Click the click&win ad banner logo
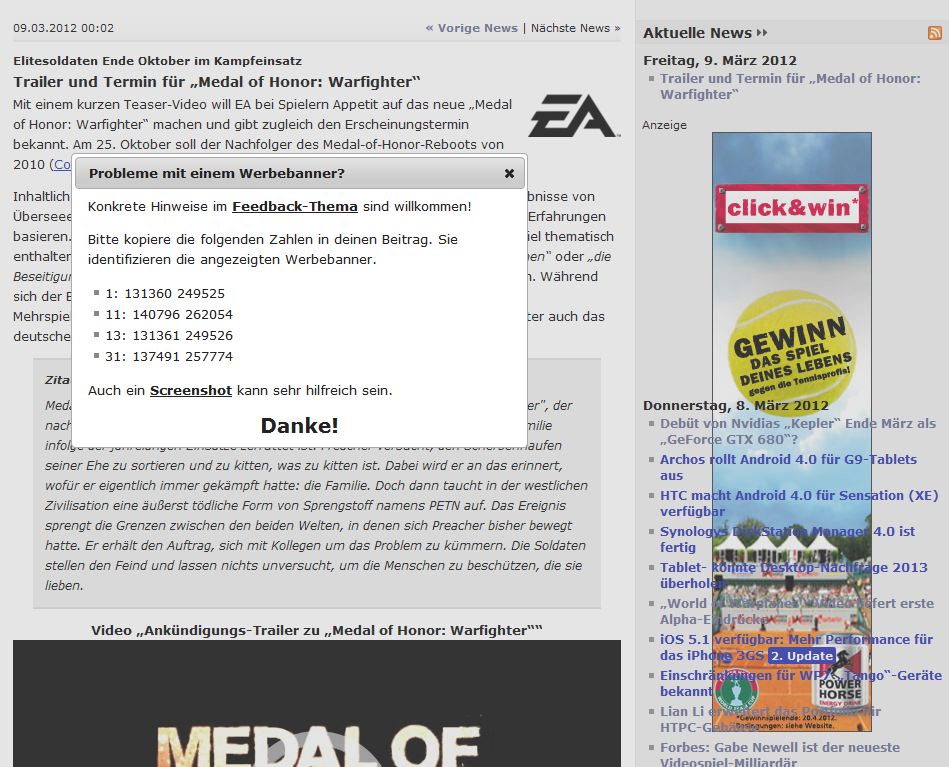 pos(792,208)
